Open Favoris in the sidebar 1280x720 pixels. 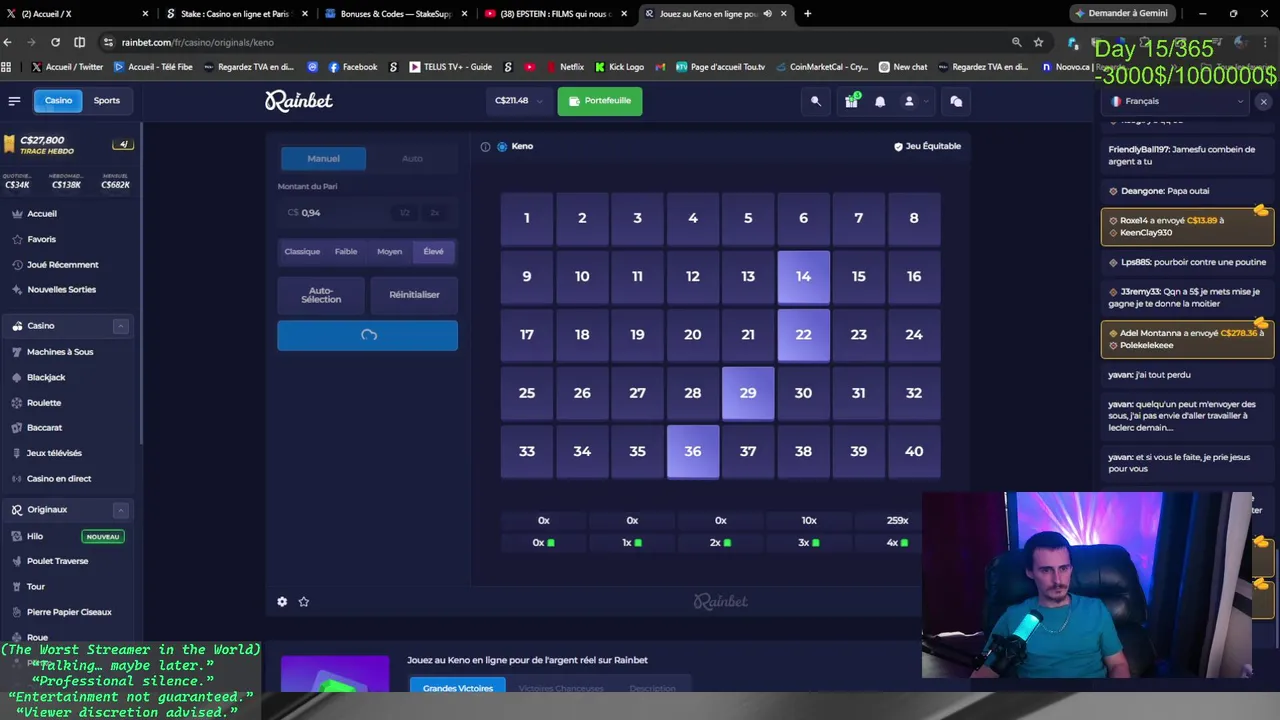pyautogui.click(x=41, y=239)
